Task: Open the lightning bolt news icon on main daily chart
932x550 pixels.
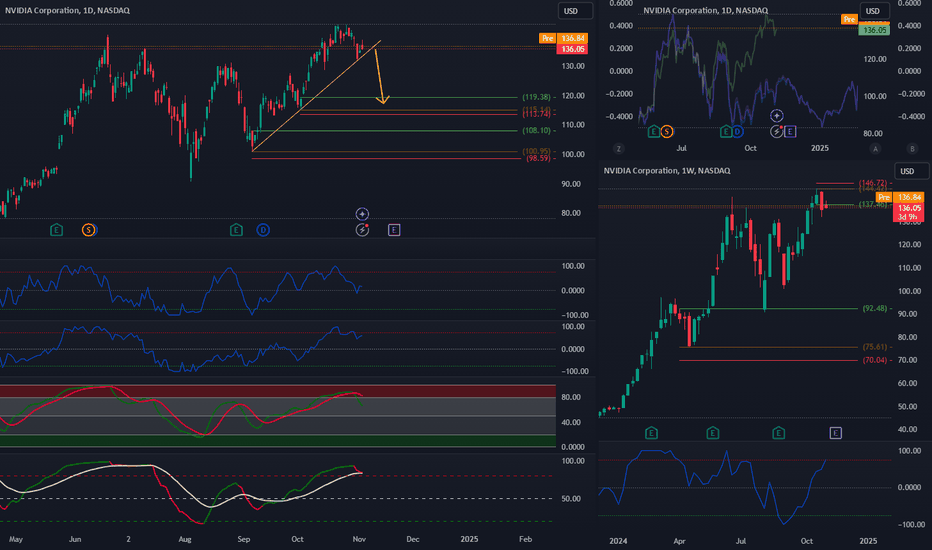Action: [362, 230]
